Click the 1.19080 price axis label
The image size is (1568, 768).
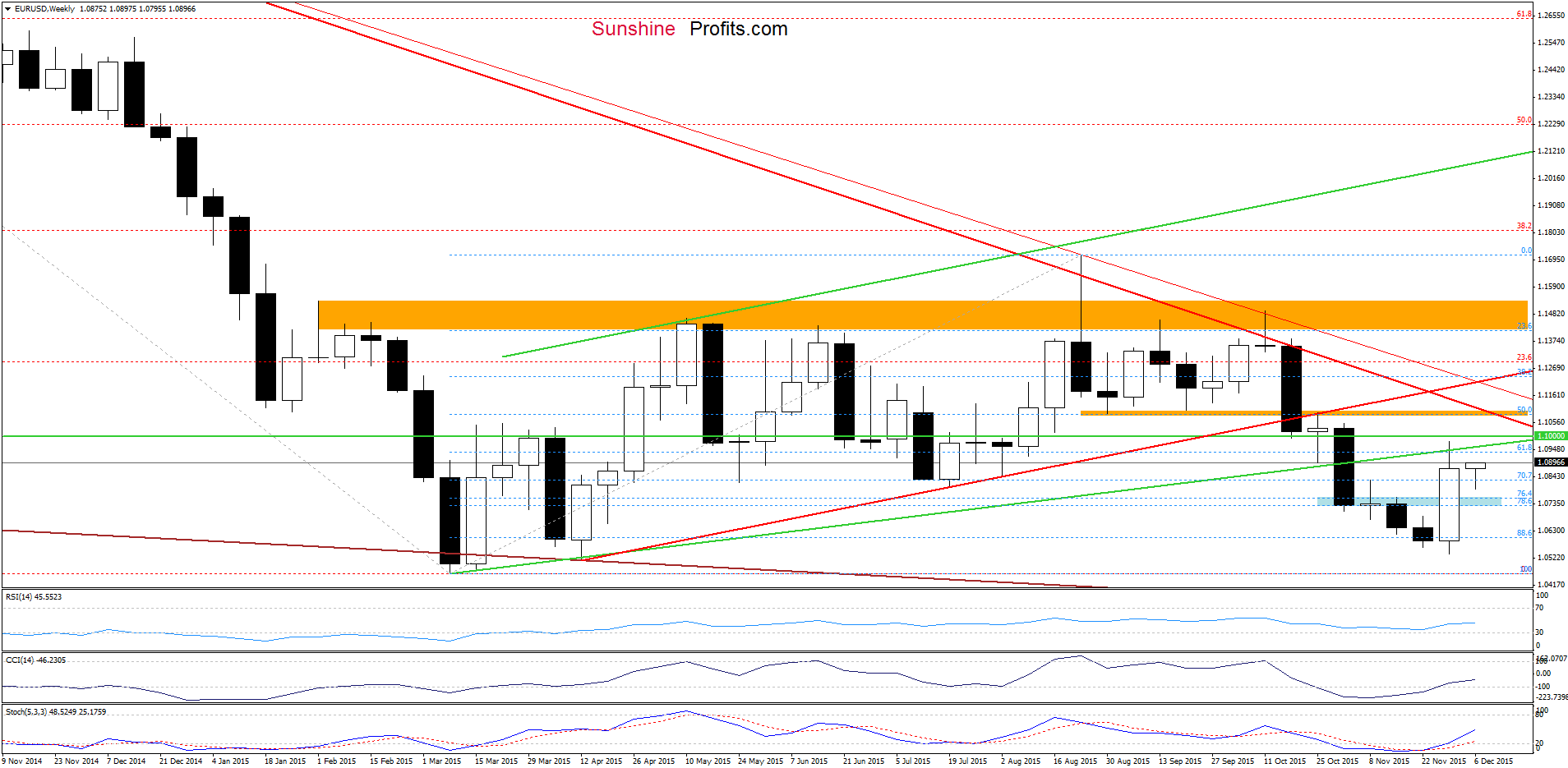pyautogui.click(x=1551, y=205)
